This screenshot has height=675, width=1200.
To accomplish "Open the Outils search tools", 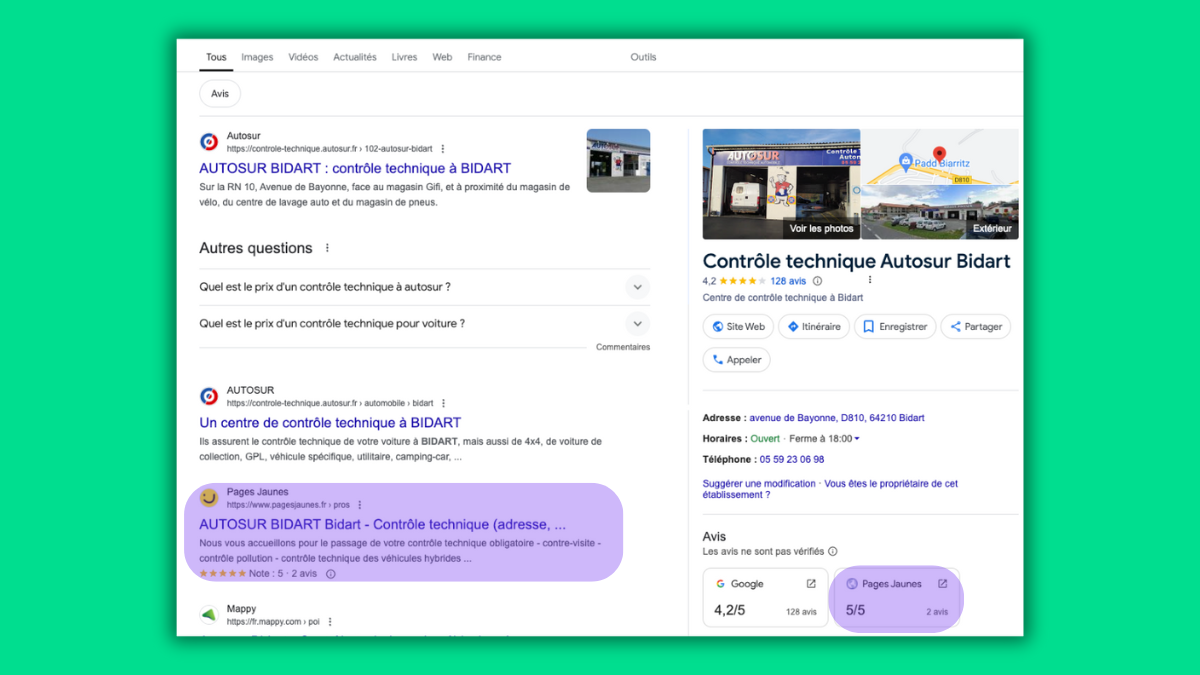I will click(x=643, y=57).
